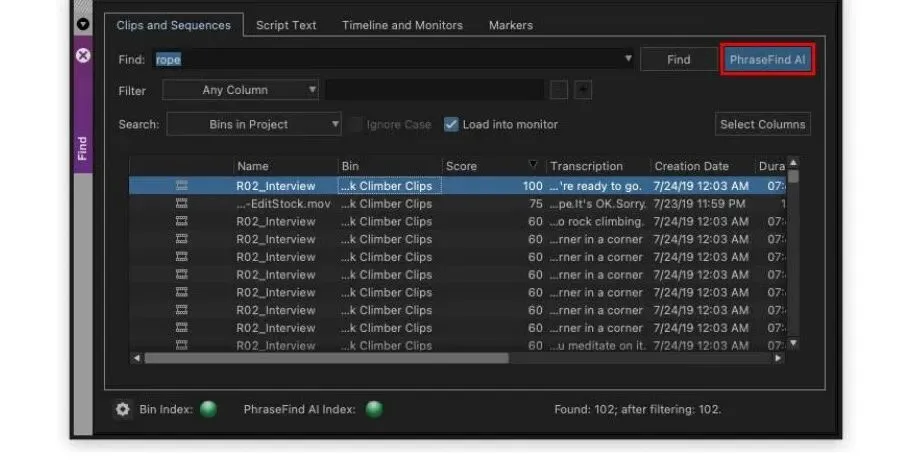
Task: Open the Markers tab
Action: point(511,25)
